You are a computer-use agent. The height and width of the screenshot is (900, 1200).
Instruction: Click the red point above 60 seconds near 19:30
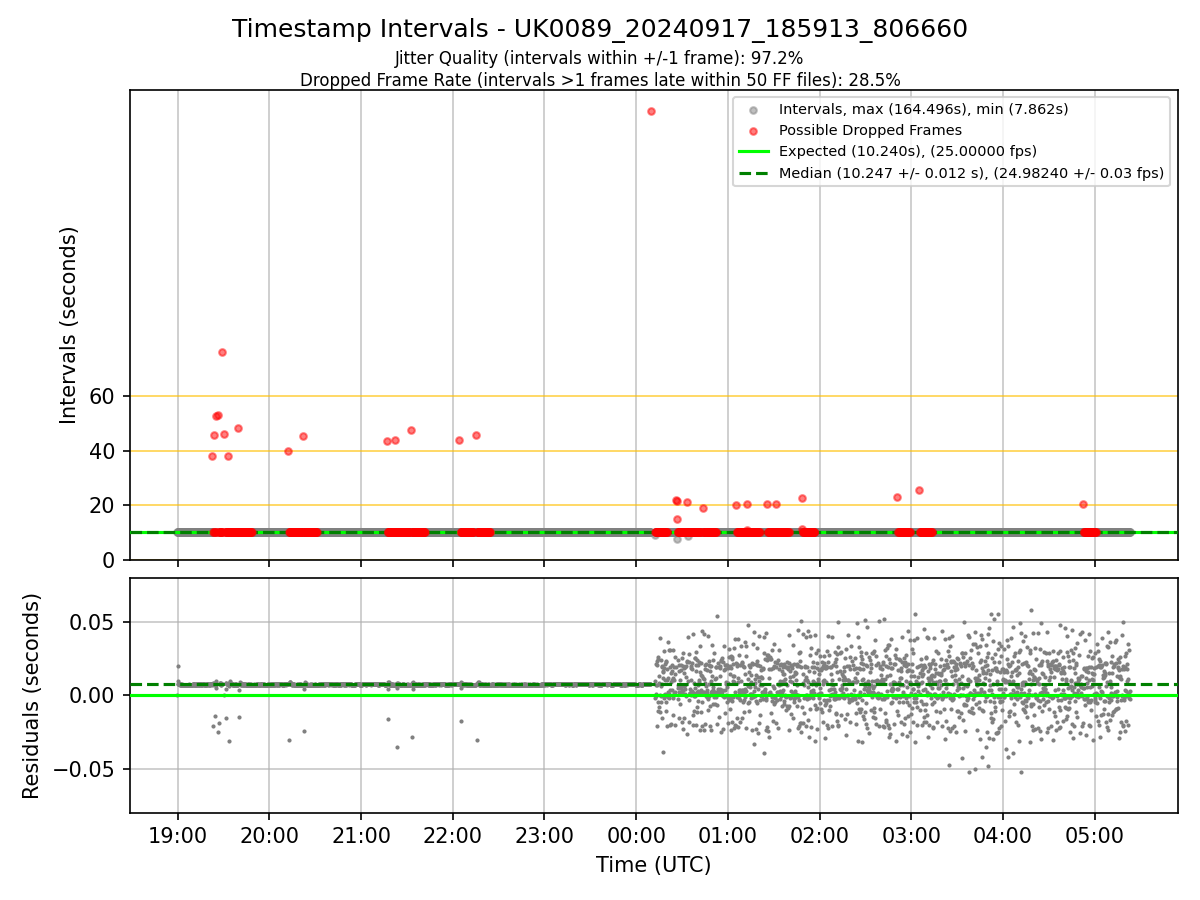(222, 352)
